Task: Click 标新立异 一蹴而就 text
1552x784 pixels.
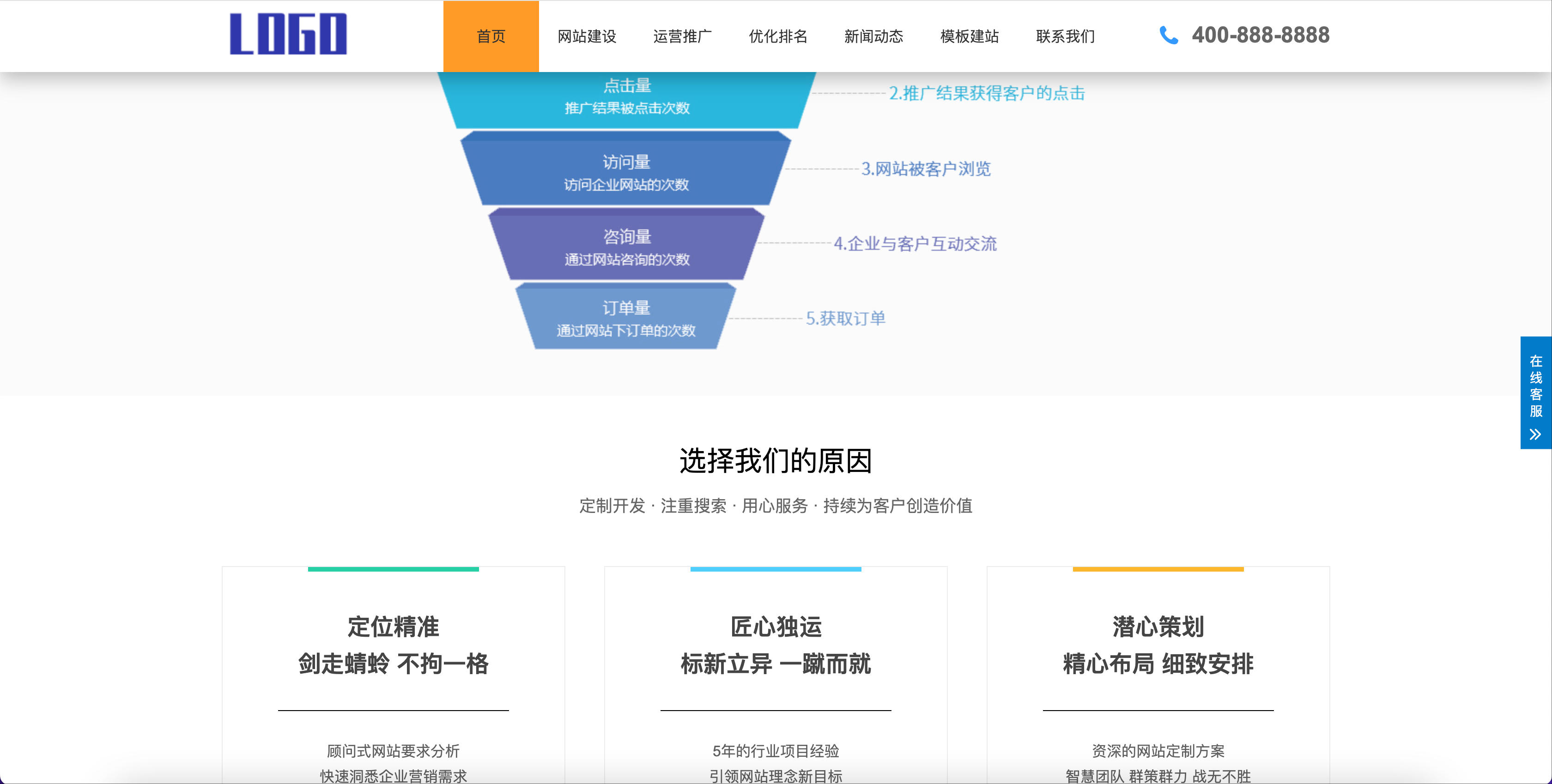Action: 776,663
